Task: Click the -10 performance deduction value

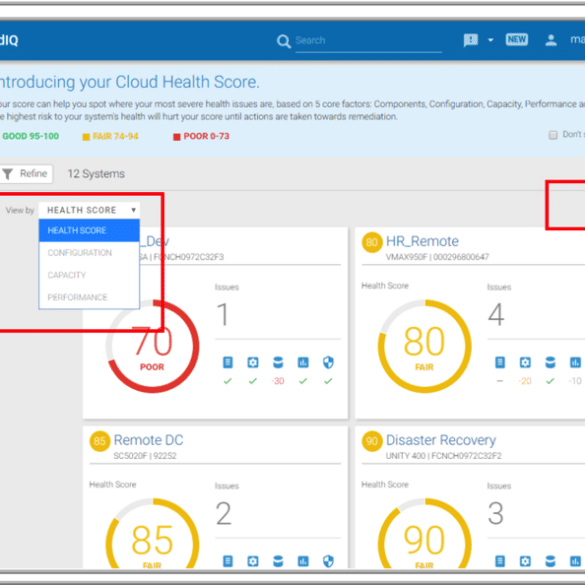Action: point(575,381)
